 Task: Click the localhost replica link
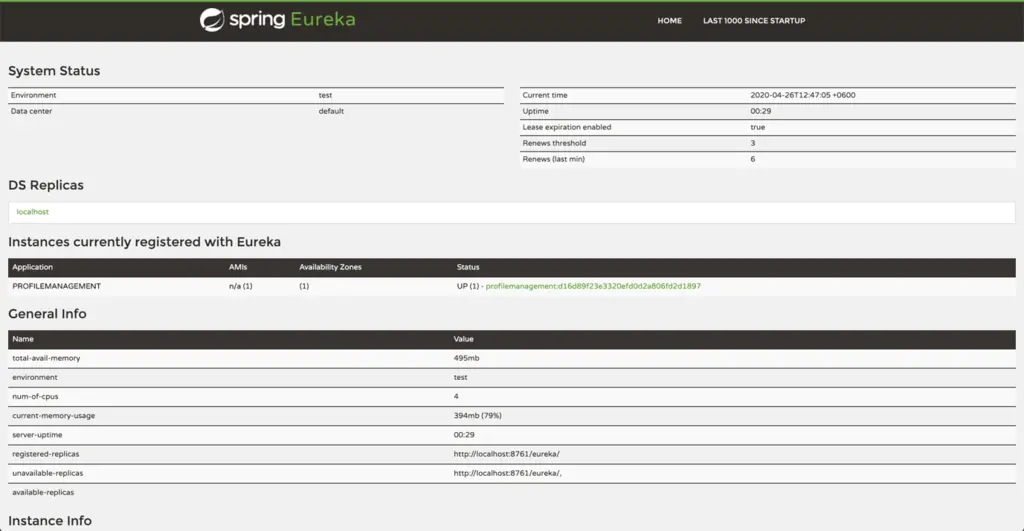[33, 212]
